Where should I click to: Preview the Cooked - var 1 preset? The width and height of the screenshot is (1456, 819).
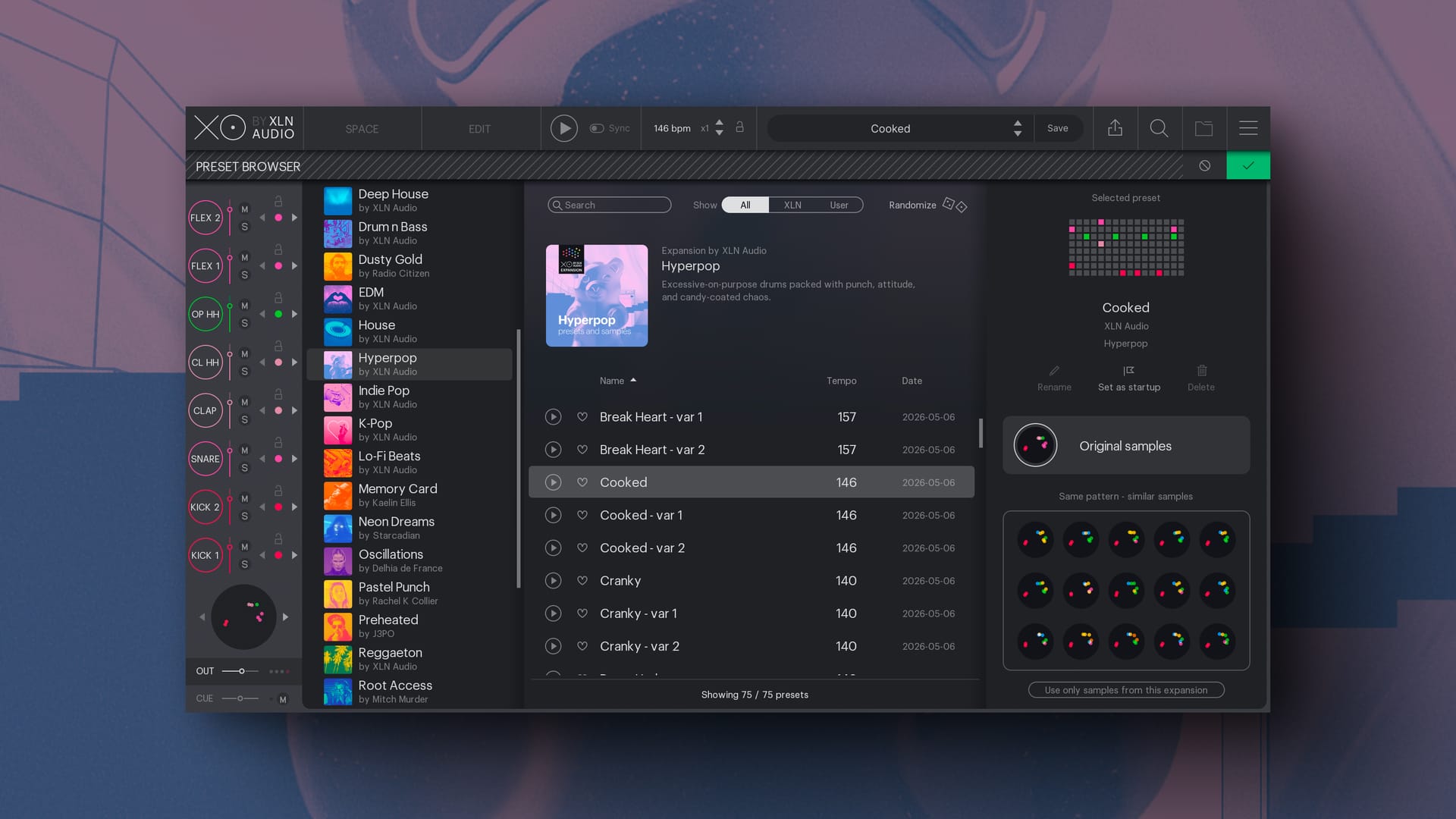553,516
